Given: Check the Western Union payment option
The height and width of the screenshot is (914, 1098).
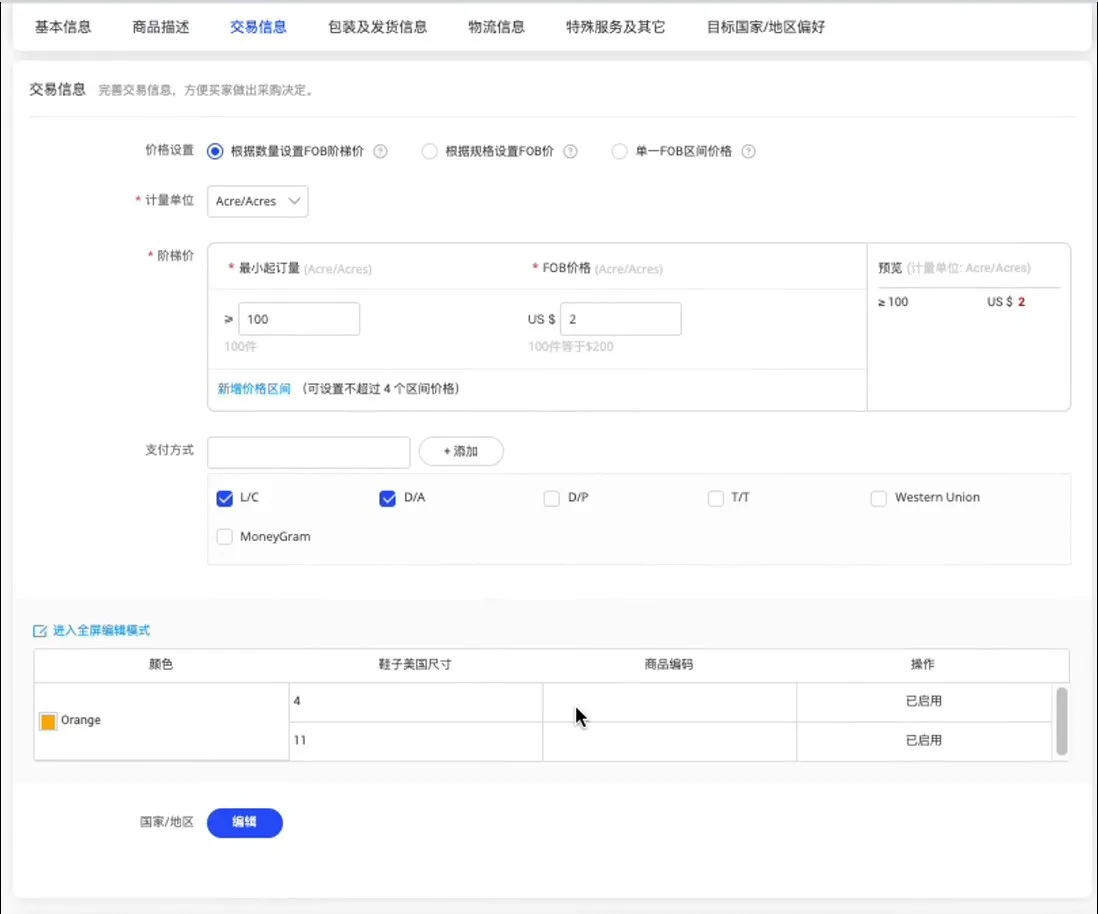Looking at the screenshot, I should pyautogui.click(x=878, y=498).
